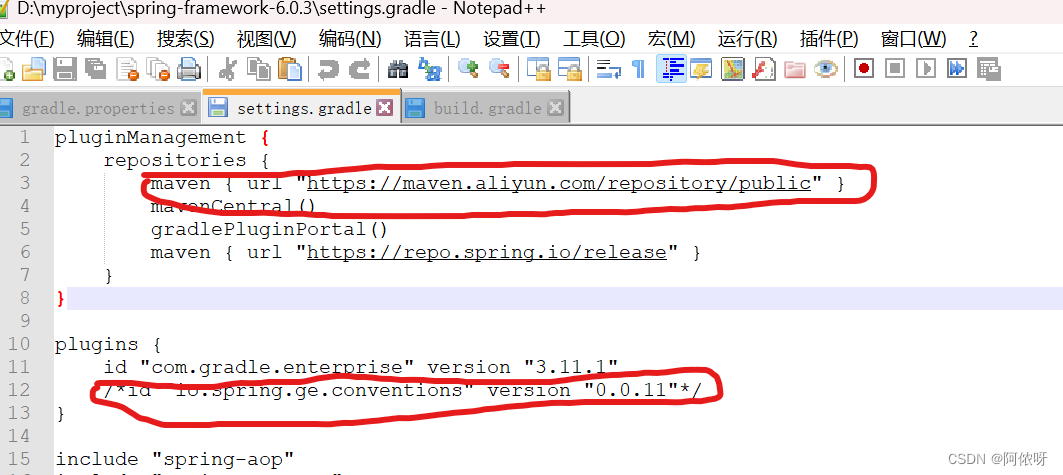This screenshot has width=1063, height=475.
Task: Open the ? help menu
Action: pyautogui.click(x=974, y=39)
